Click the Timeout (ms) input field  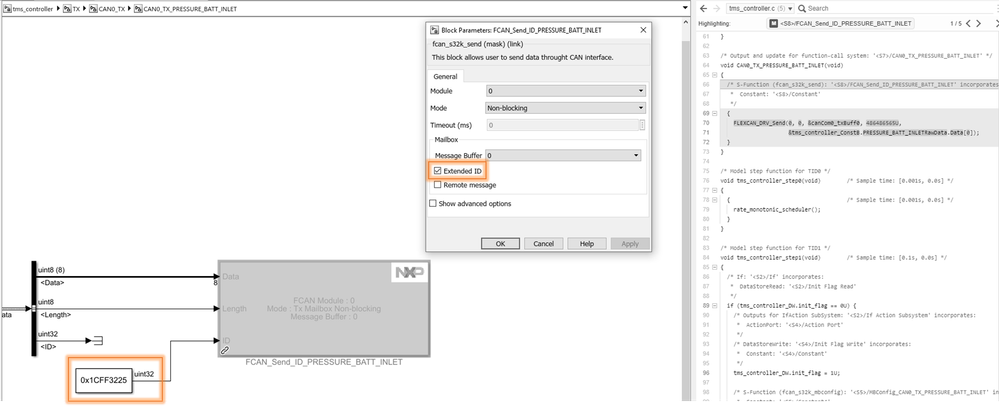point(561,125)
